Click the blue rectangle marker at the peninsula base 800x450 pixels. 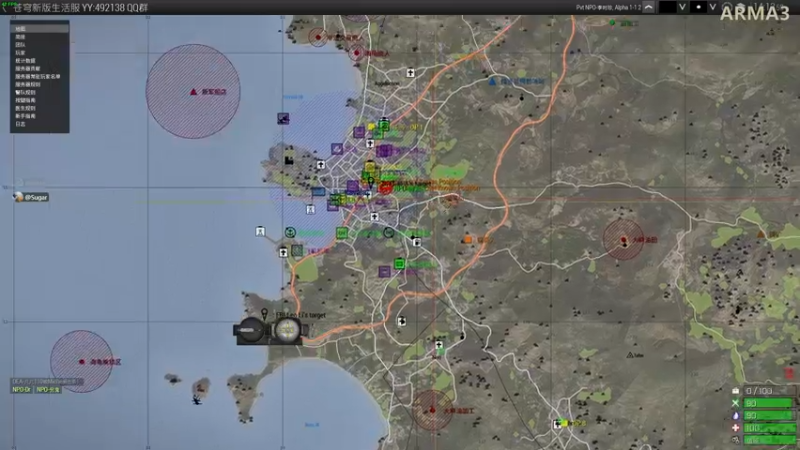pyautogui.click(x=318, y=192)
